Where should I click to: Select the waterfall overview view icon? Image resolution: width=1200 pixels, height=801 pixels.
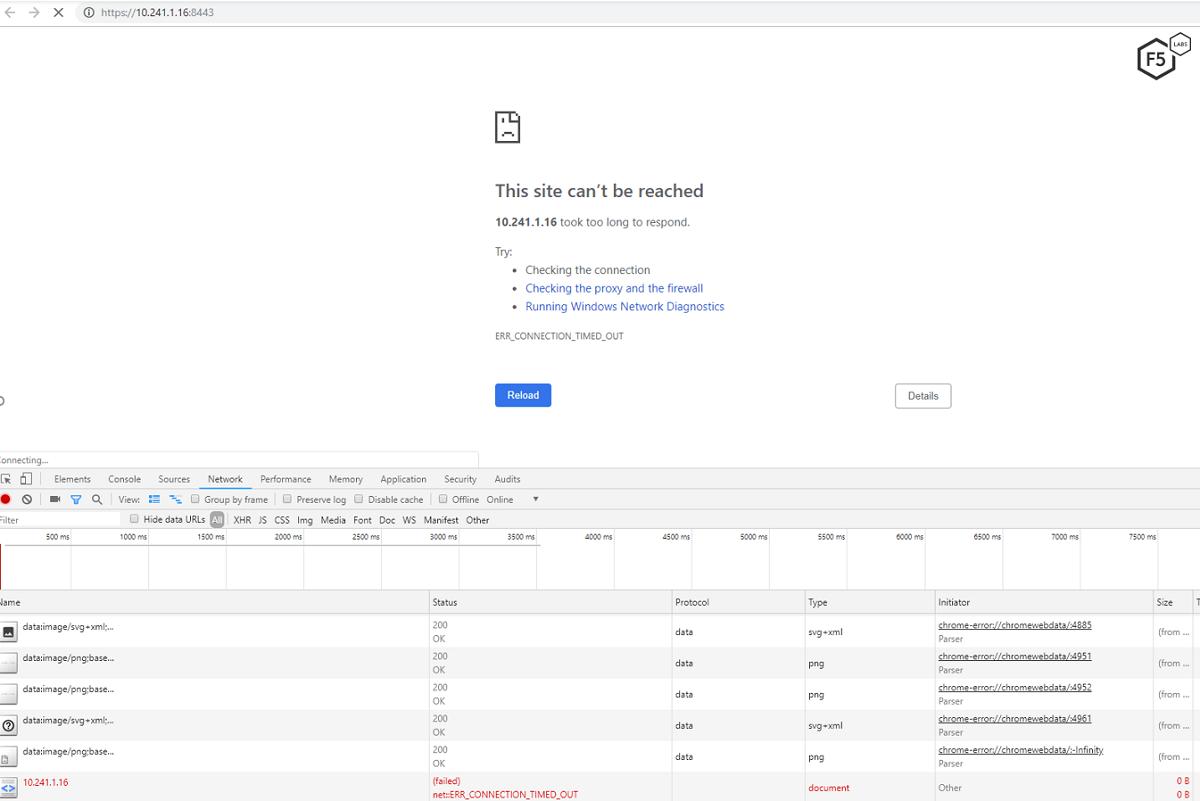point(175,499)
